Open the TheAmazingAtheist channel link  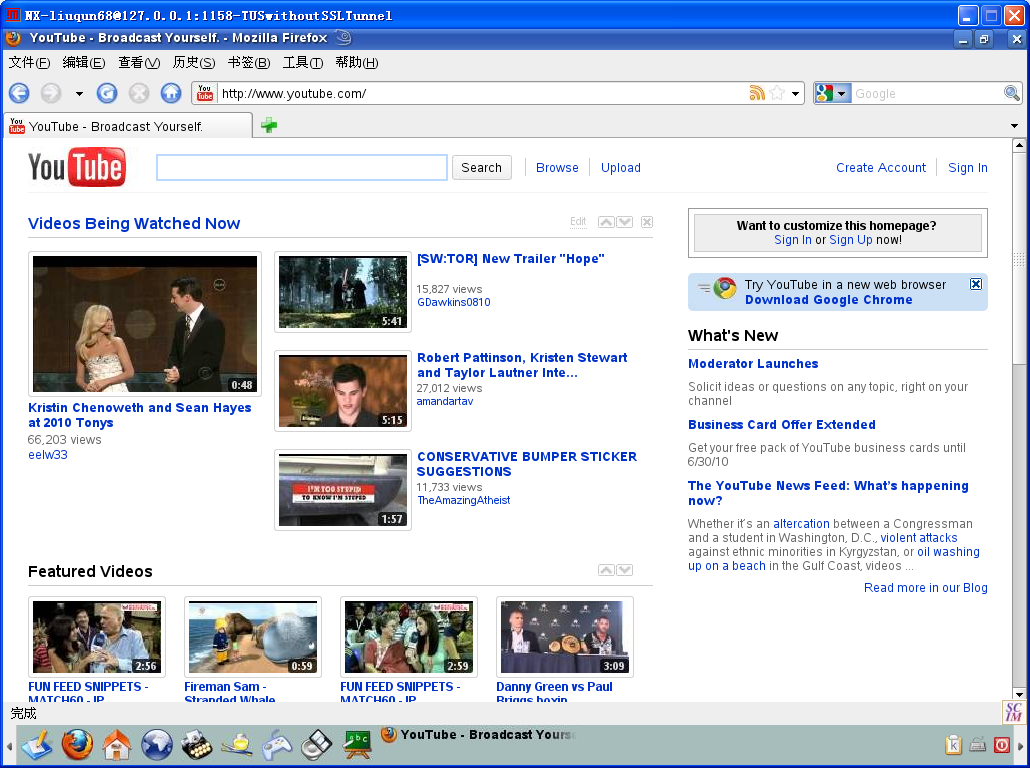(464, 500)
